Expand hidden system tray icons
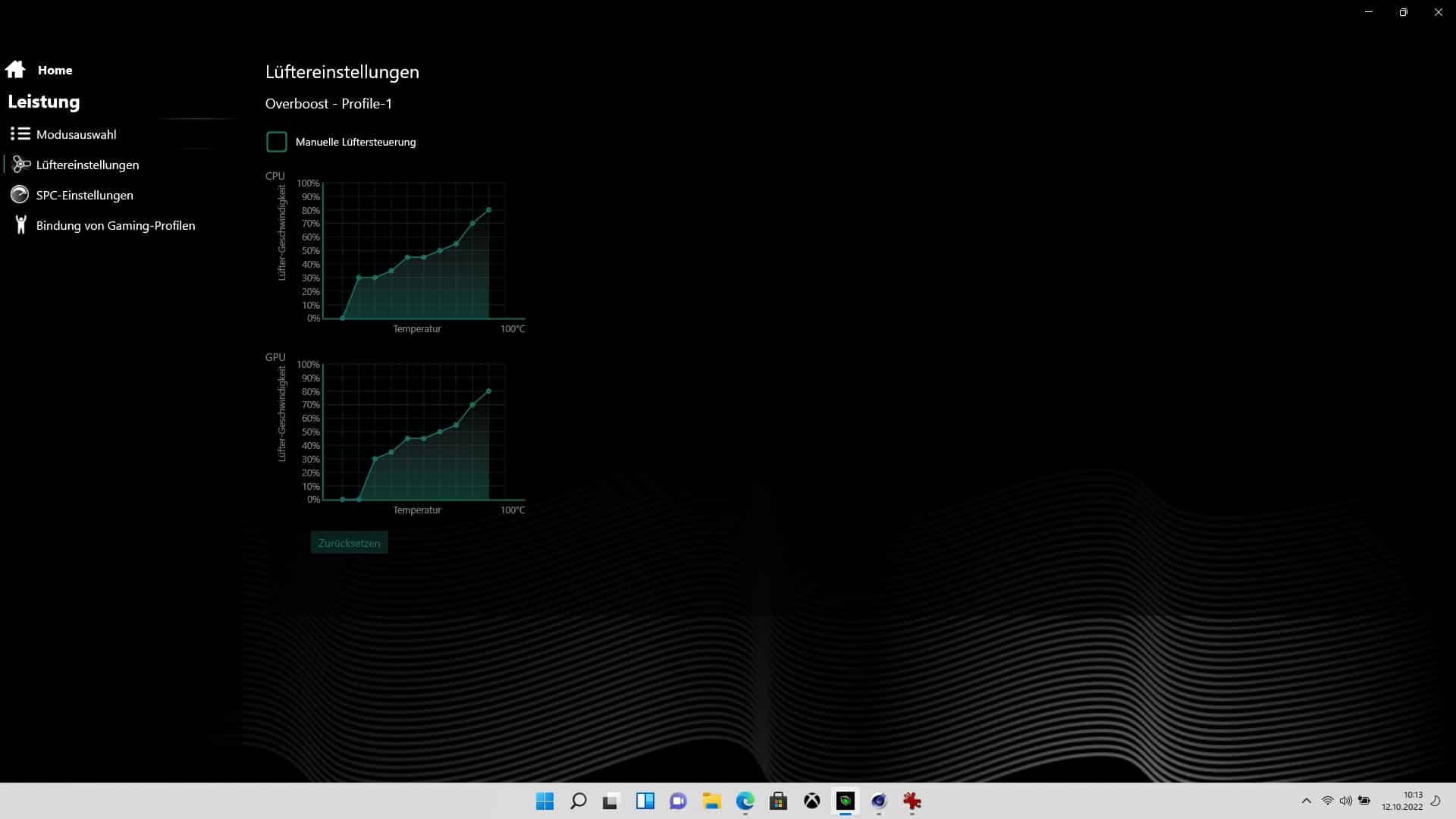The width and height of the screenshot is (1456, 819). pyautogui.click(x=1306, y=801)
